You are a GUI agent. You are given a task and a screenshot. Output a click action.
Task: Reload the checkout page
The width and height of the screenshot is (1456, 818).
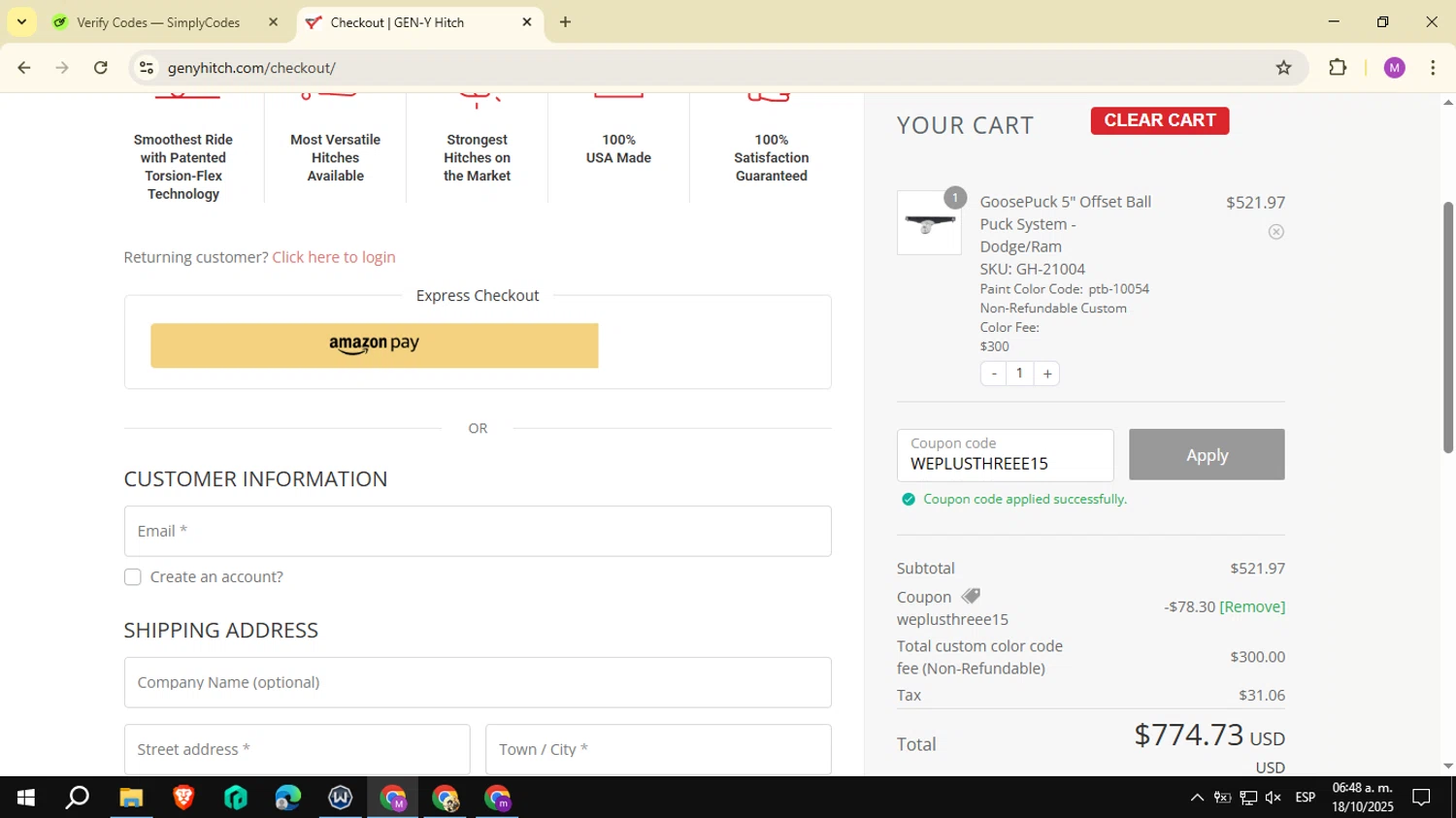point(101,68)
